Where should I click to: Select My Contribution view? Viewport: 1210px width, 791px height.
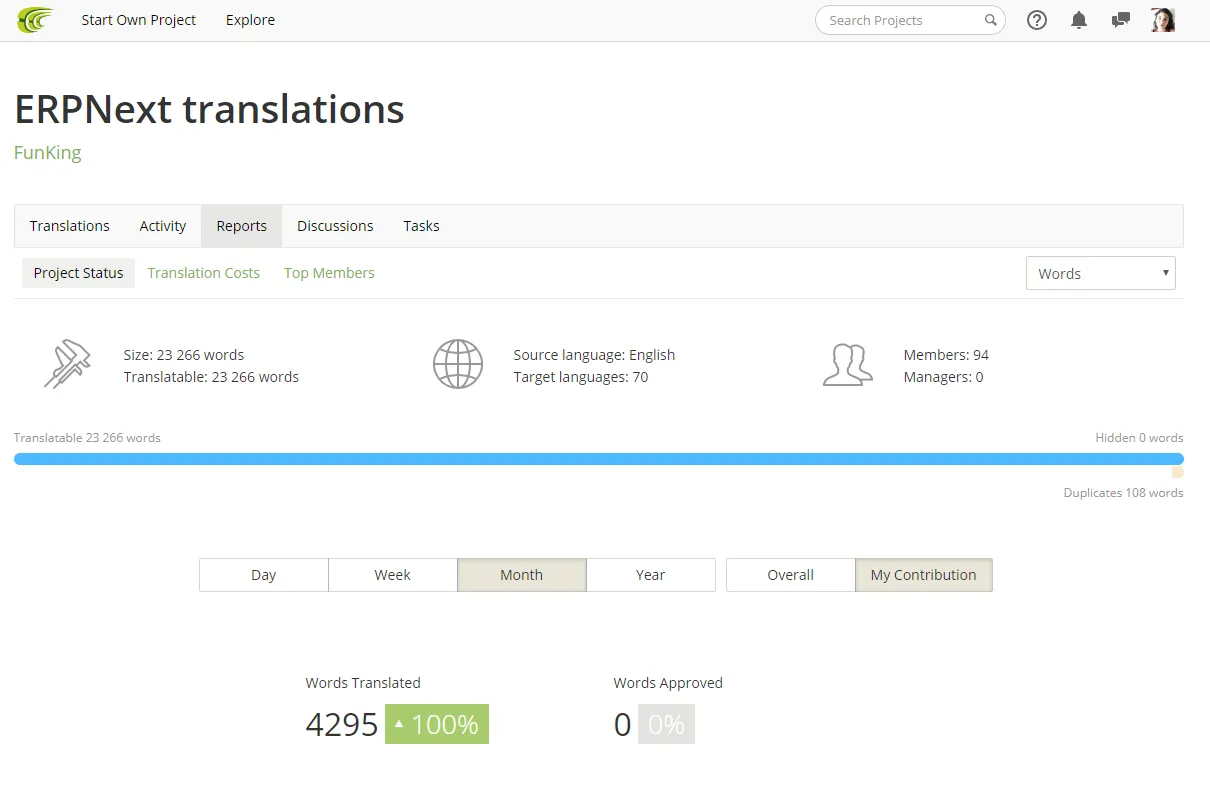[924, 575]
